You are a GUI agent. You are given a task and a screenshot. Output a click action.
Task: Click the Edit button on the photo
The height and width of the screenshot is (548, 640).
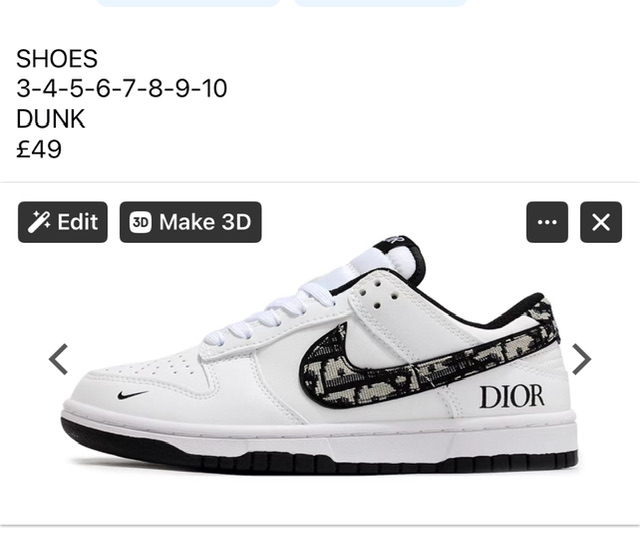tap(63, 222)
